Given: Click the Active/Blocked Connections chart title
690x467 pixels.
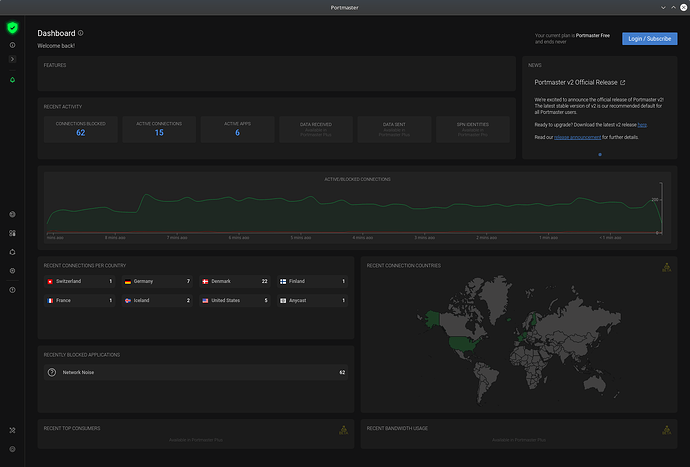Looking at the screenshot, I should 357,180.
